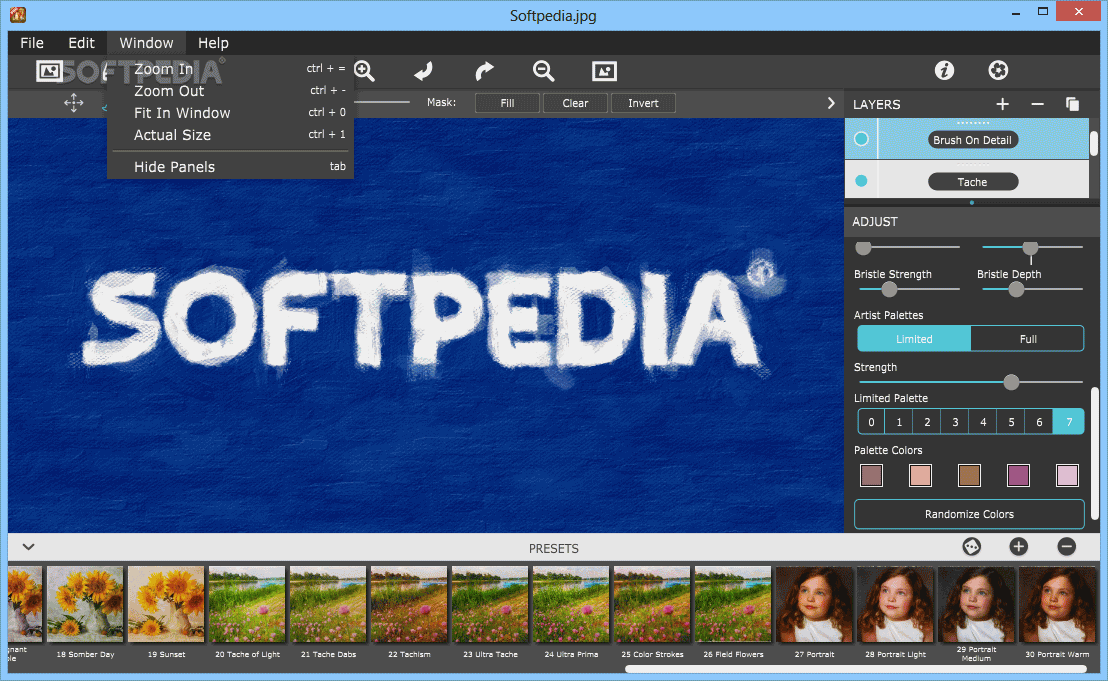Pick the first mauve palette color swatch

point(871,475)
